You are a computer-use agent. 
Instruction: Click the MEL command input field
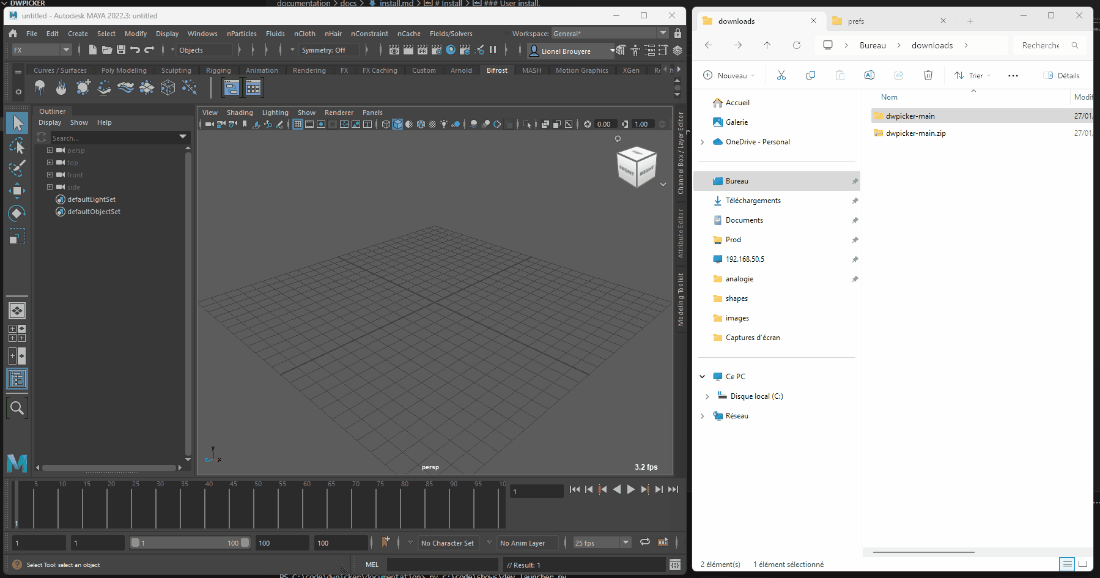pyautogui.click(x=442, y=565)
